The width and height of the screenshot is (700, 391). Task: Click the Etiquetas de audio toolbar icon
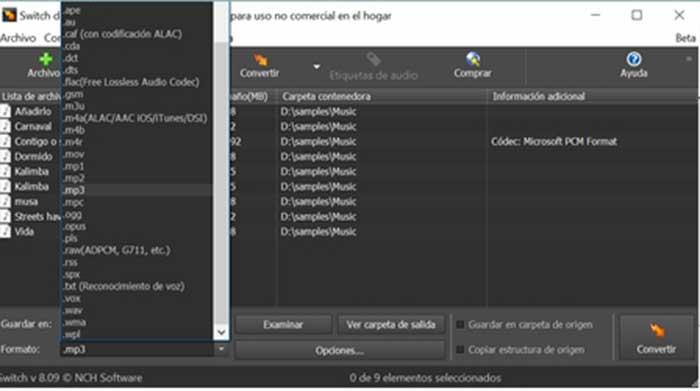pyautogui.click(x=374, y=67)
